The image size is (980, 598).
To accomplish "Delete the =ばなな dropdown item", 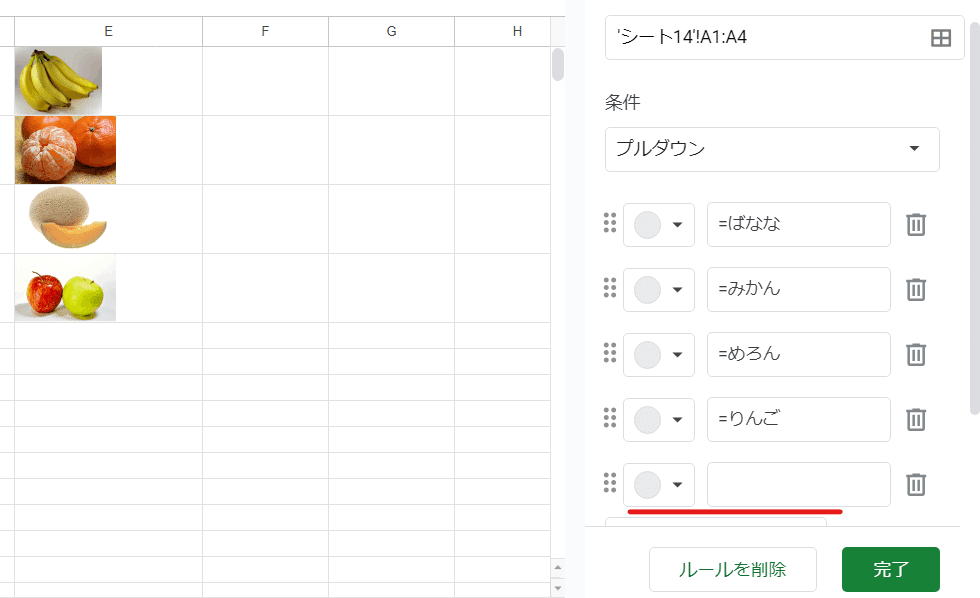I will click(x=916, y=224).
